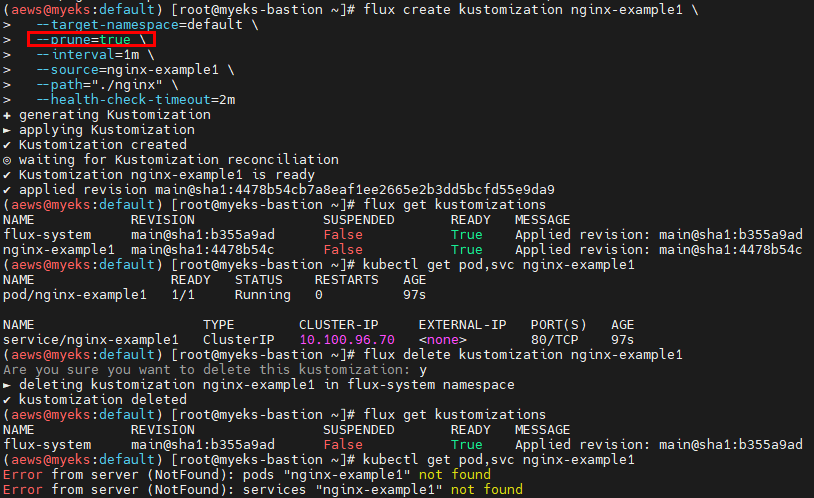
Task: Click 'nginx-example1' name in kustomizations table
Action: [59, 250]
